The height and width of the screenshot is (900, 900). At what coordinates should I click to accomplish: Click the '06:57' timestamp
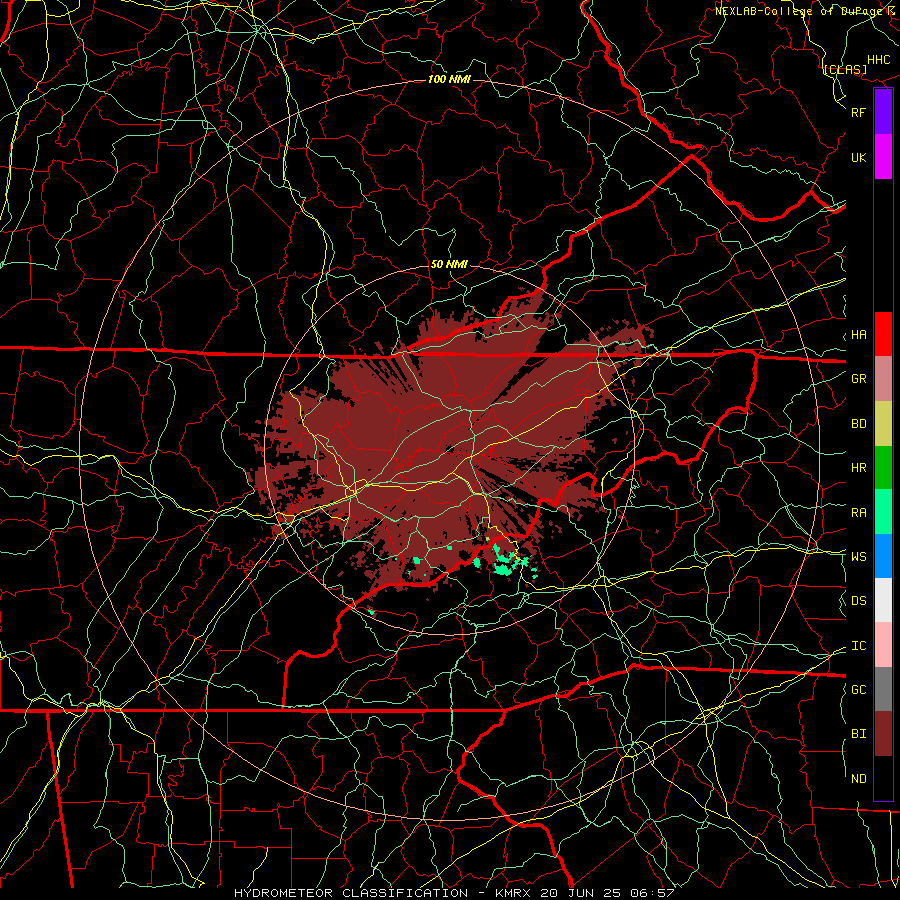click(x=654, y=893)
